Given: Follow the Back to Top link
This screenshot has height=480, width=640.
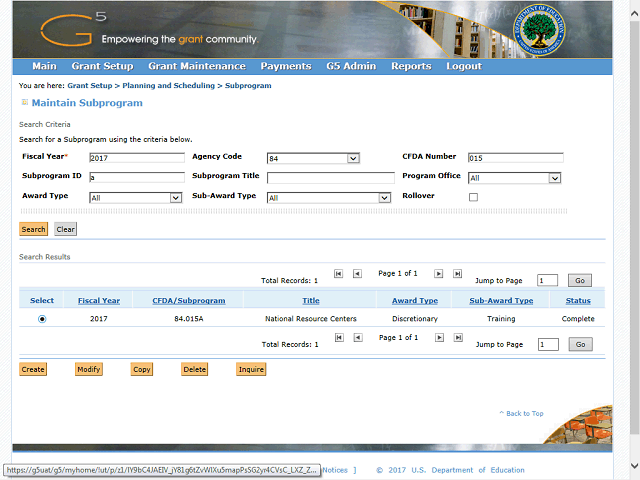Looking at the screenshot, I should pos(521,413).
